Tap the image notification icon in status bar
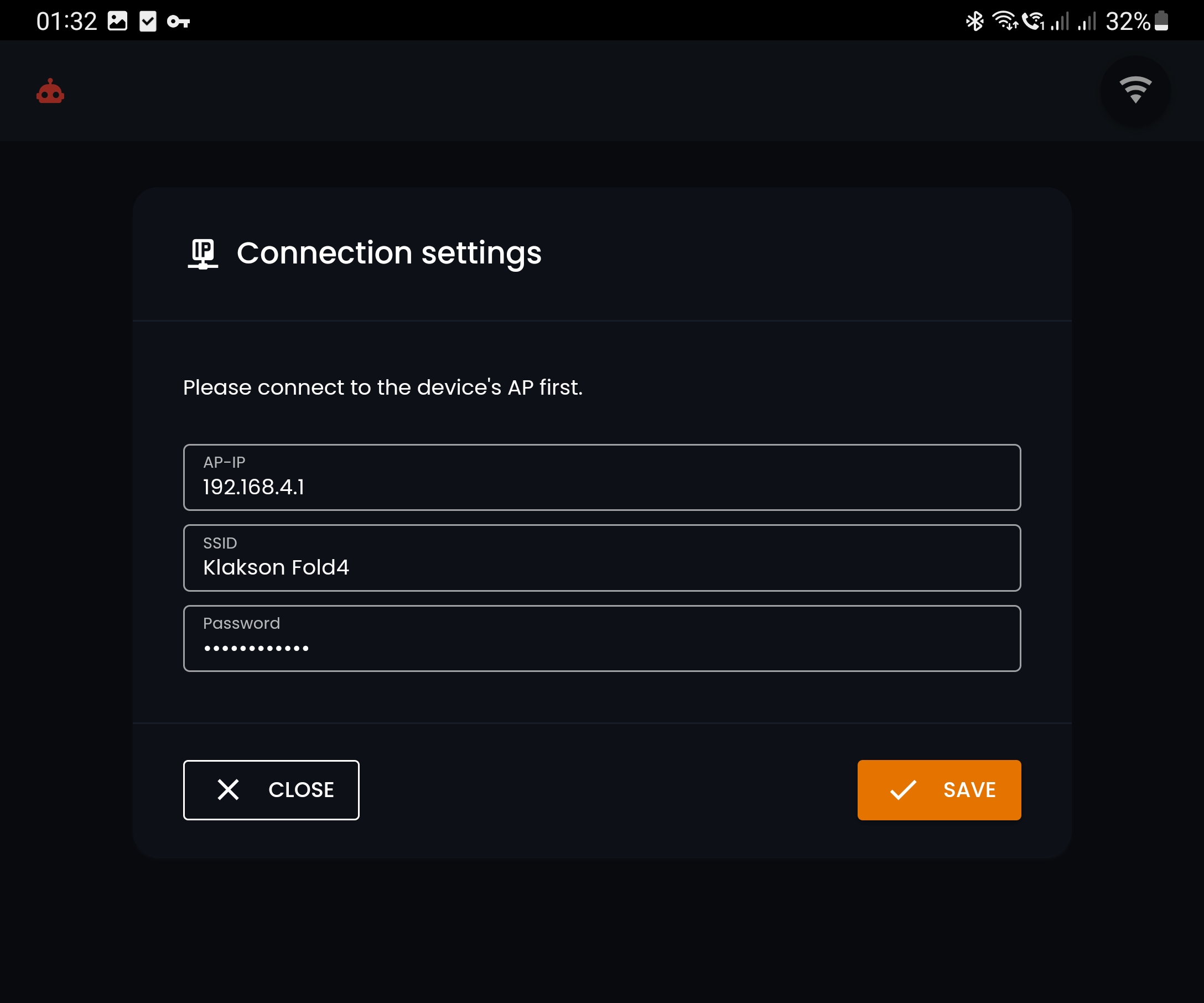The height and width of the screenshot is (1003, 1204). 117,21
